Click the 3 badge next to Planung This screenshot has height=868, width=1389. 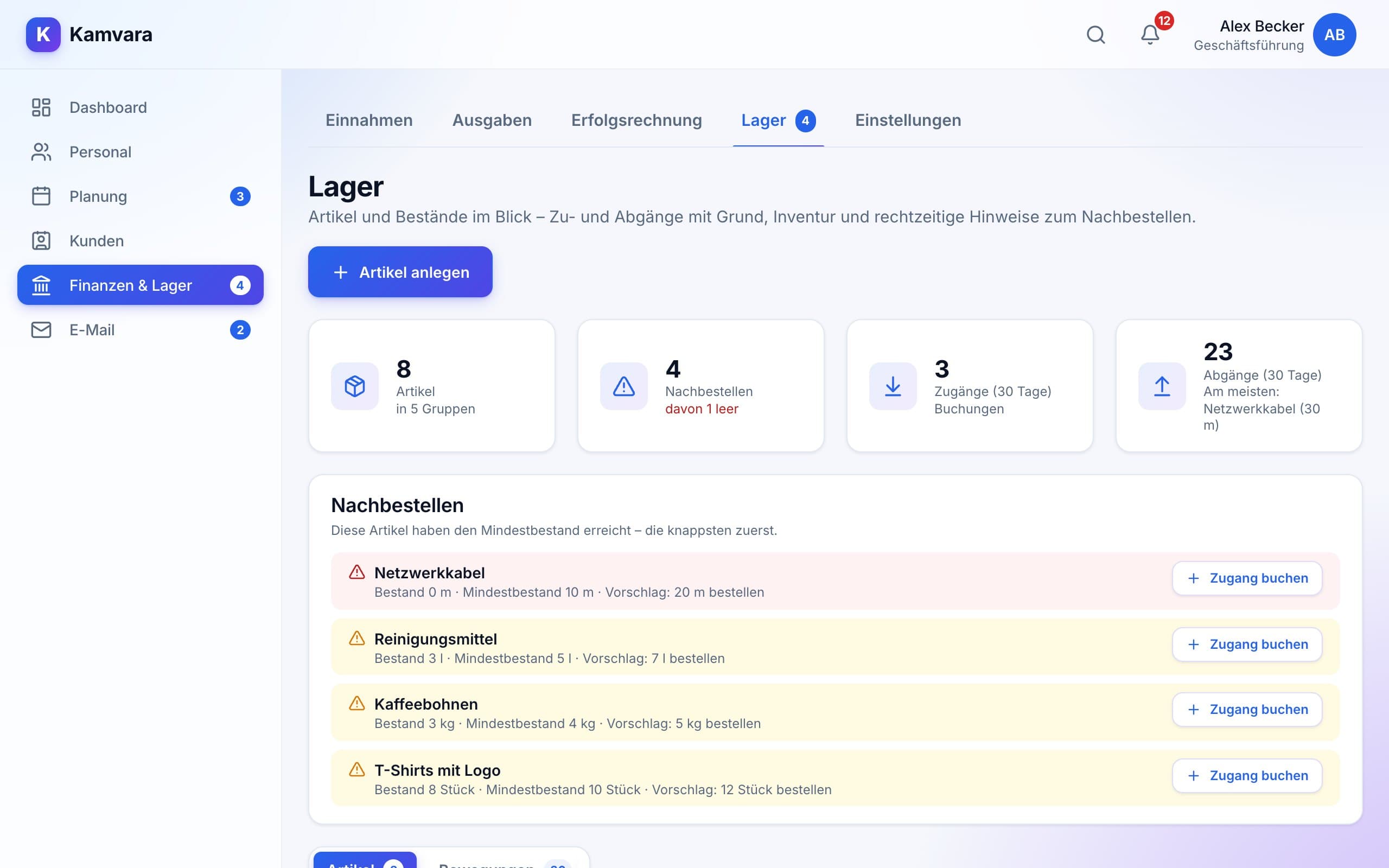240,196
